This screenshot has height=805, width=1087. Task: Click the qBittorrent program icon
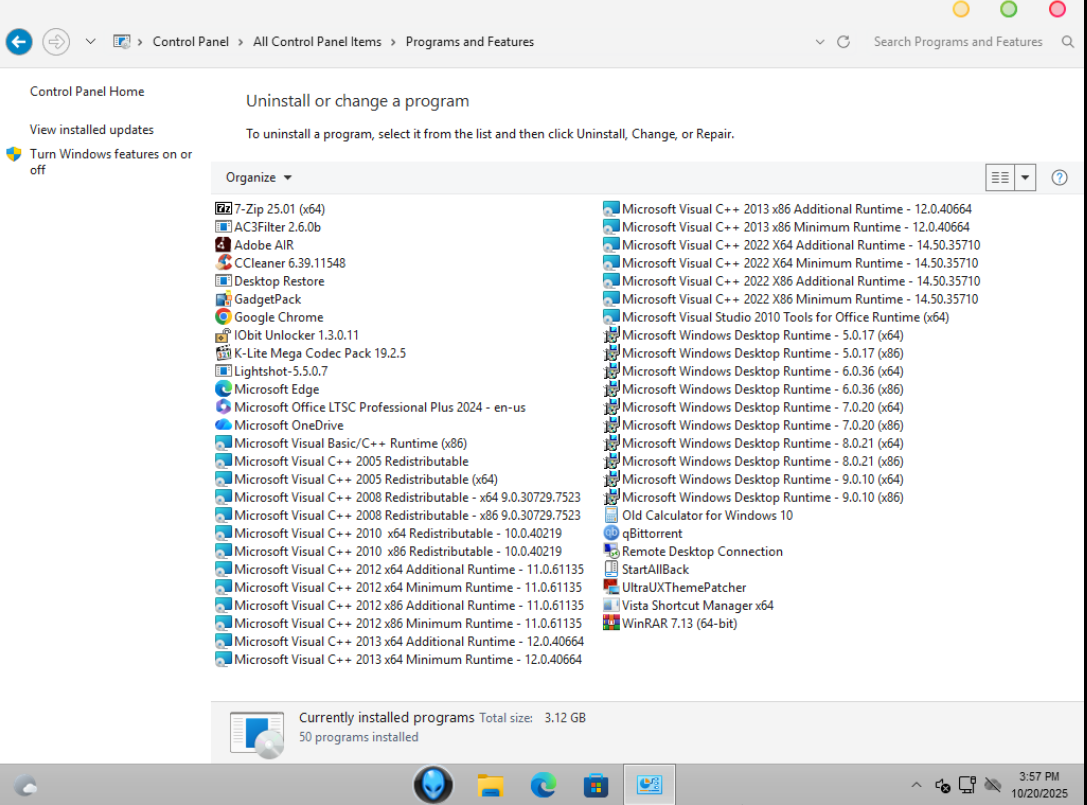click(x=611, y=533)
